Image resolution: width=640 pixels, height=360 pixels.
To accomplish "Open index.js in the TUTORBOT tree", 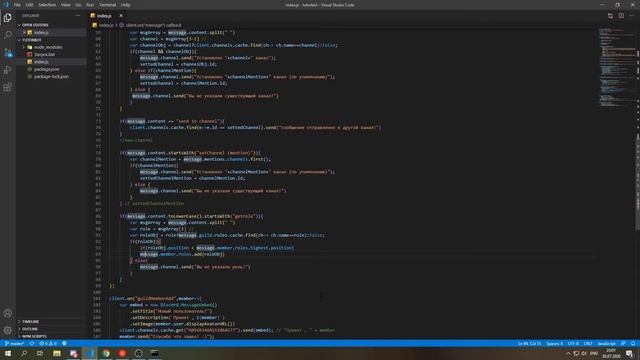I will 41,62.
